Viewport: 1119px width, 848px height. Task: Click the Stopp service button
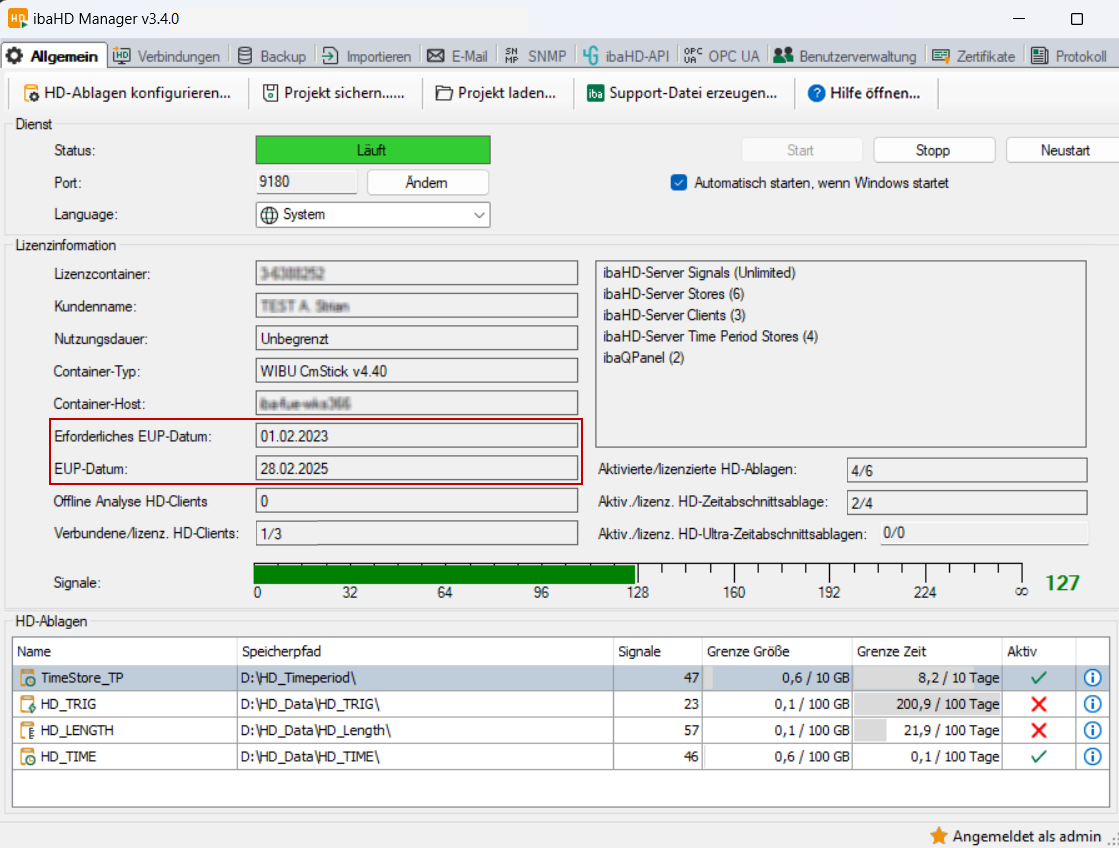point(933,150)
